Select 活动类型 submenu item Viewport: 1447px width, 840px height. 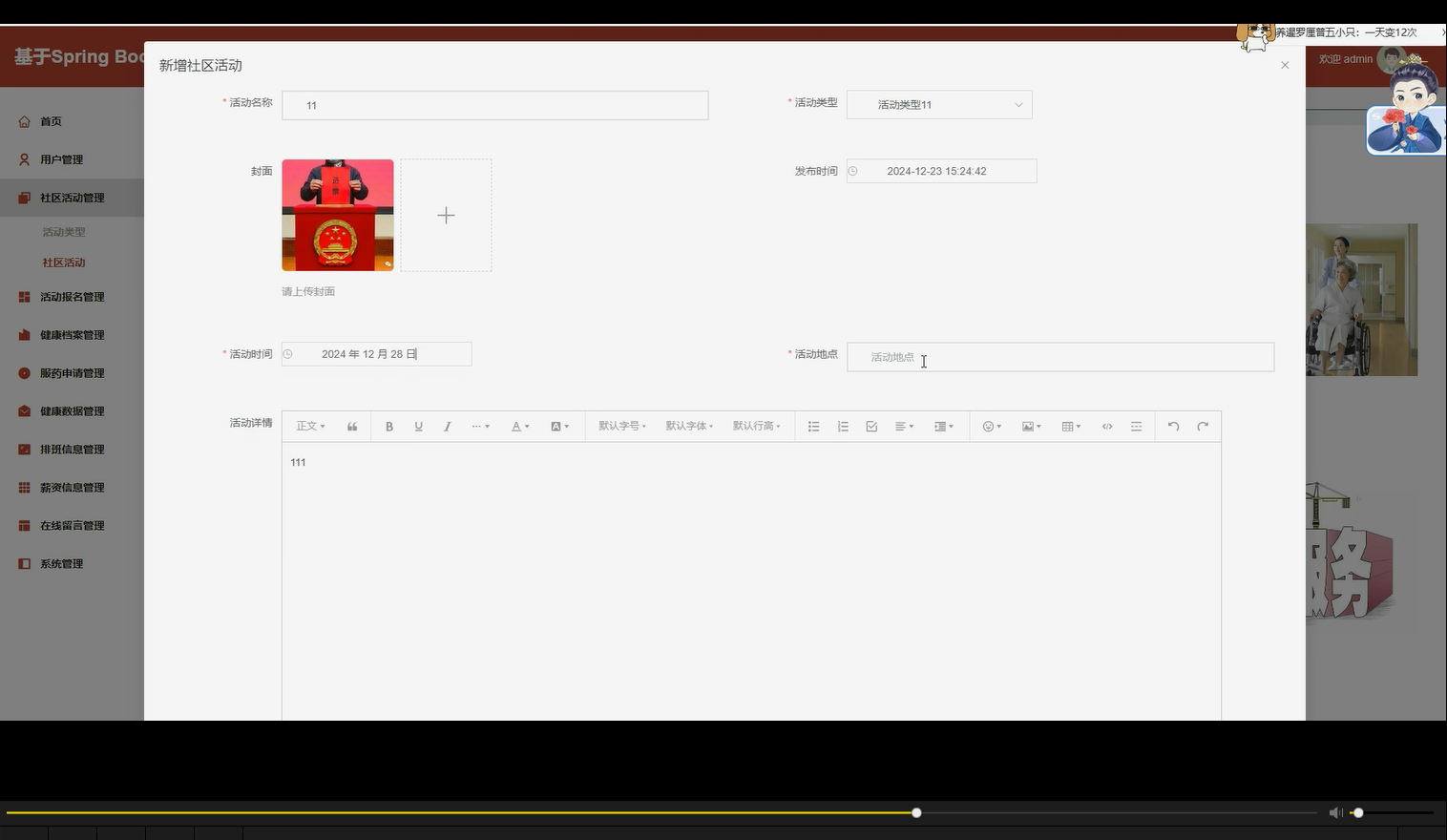pos(64,232)
